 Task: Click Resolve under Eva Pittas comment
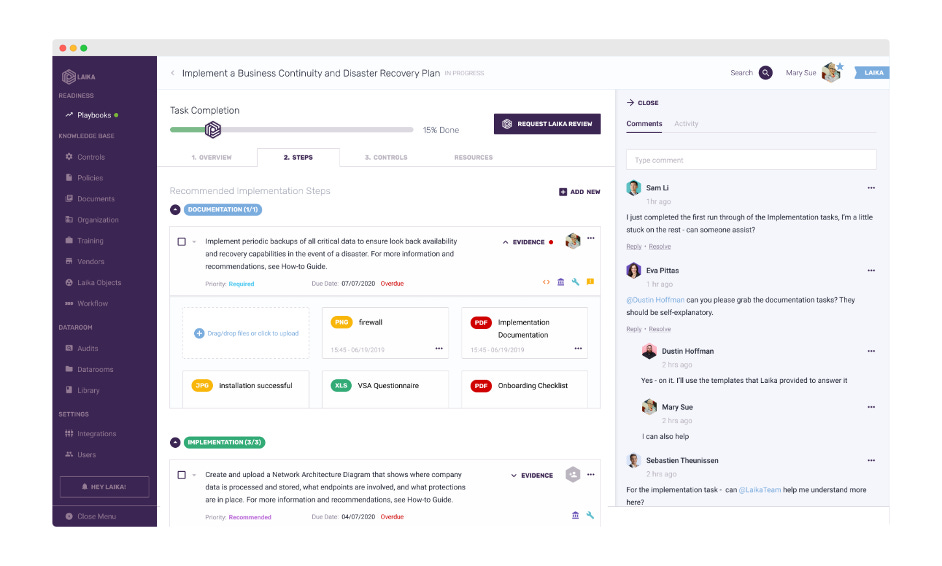coord(660,329)
